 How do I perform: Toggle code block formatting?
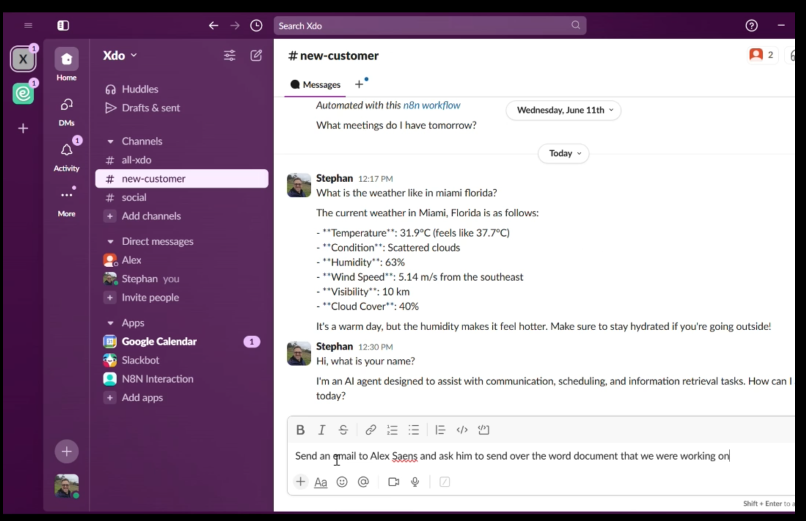484,430
